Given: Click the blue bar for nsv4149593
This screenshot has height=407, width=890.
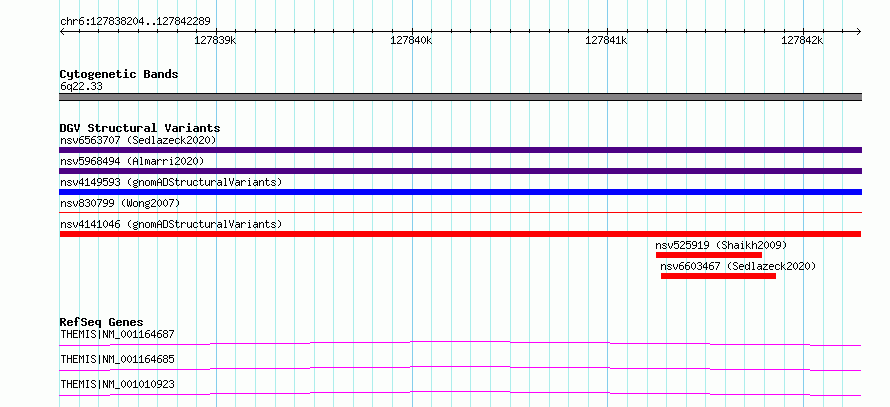Looking at the screenshot, I should pyautogui.click(x=460, y=192).
